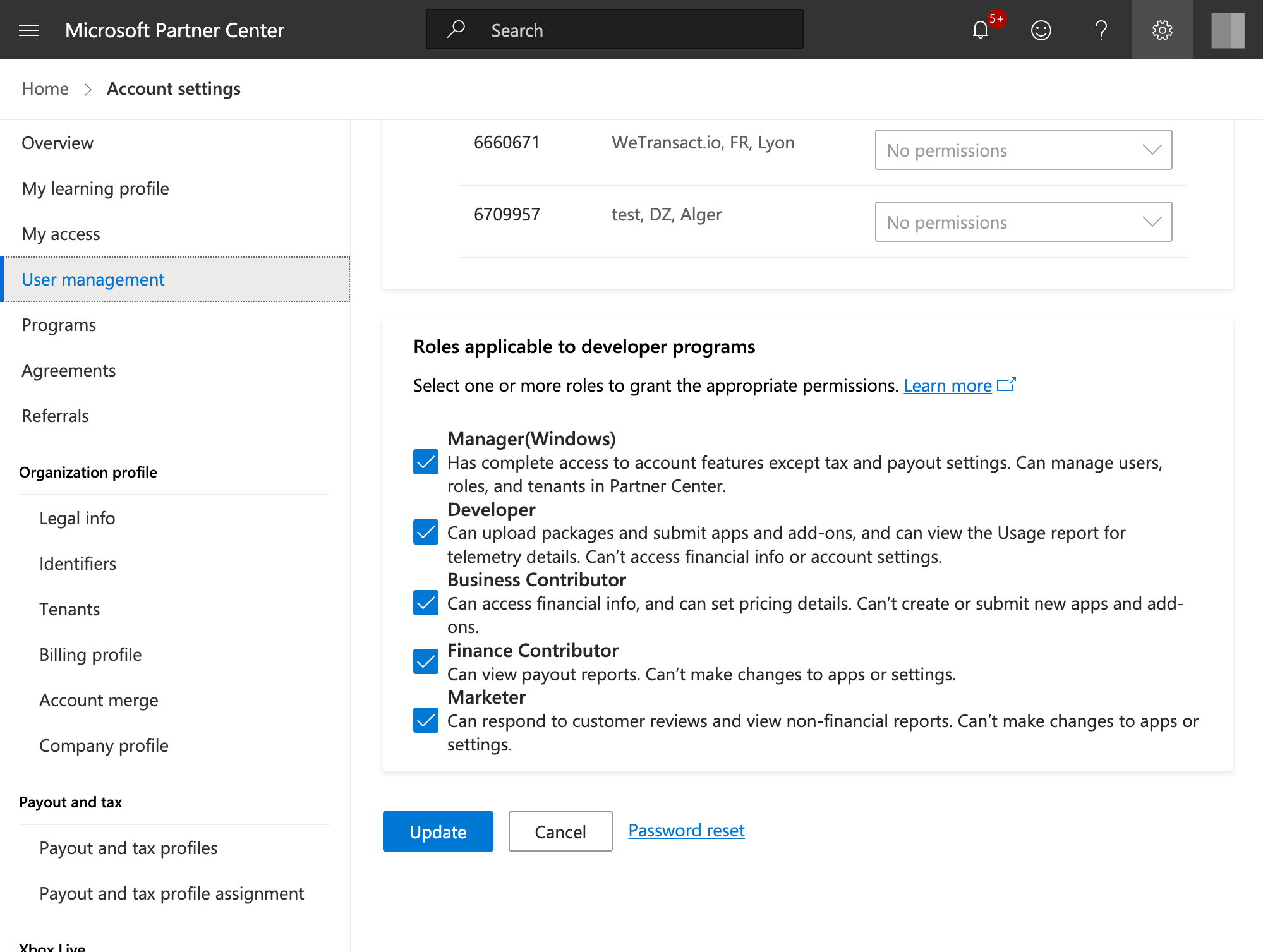
Task: Open Account merge
Action: tap(99, 700)
